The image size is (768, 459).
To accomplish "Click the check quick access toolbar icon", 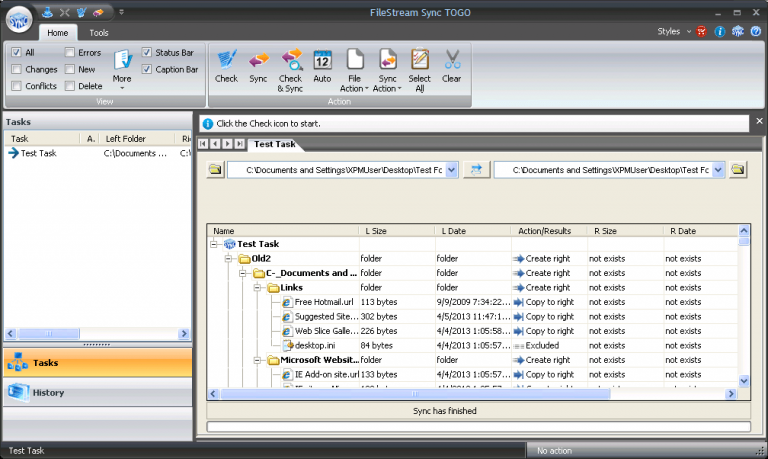I will [x=81, y=12].
